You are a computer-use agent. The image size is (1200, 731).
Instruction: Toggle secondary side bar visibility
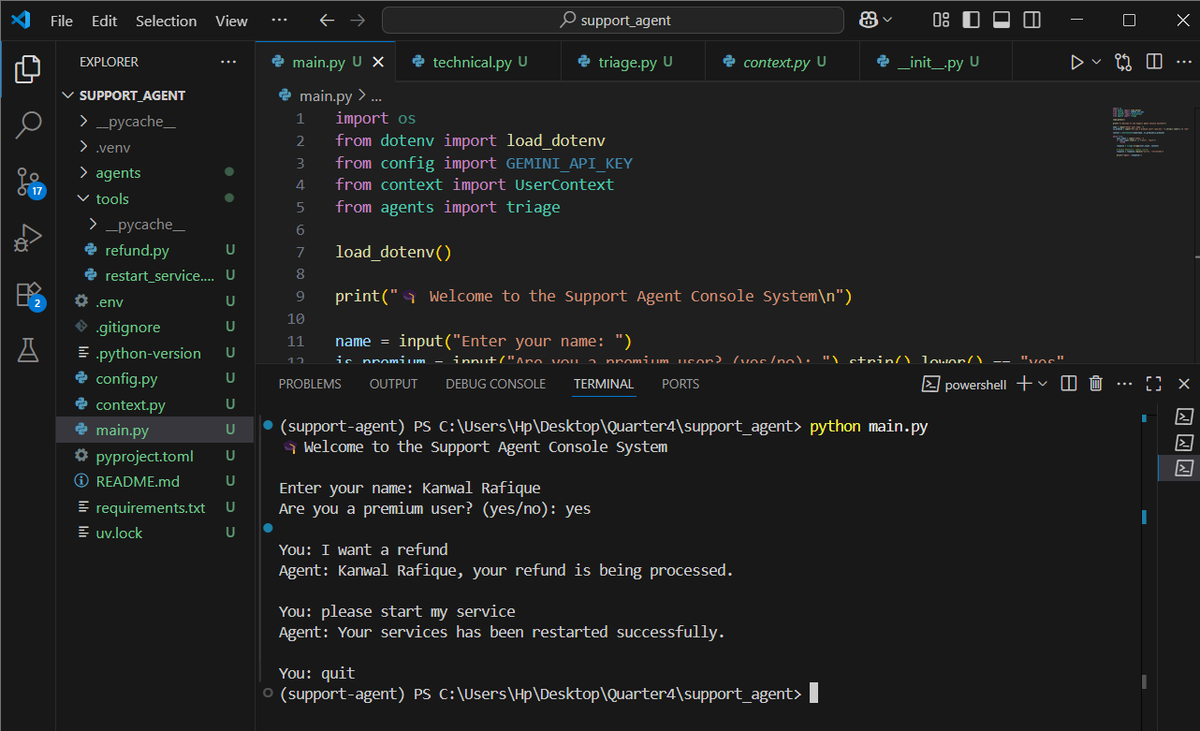pyautogui.click(x=1032, y=20)
